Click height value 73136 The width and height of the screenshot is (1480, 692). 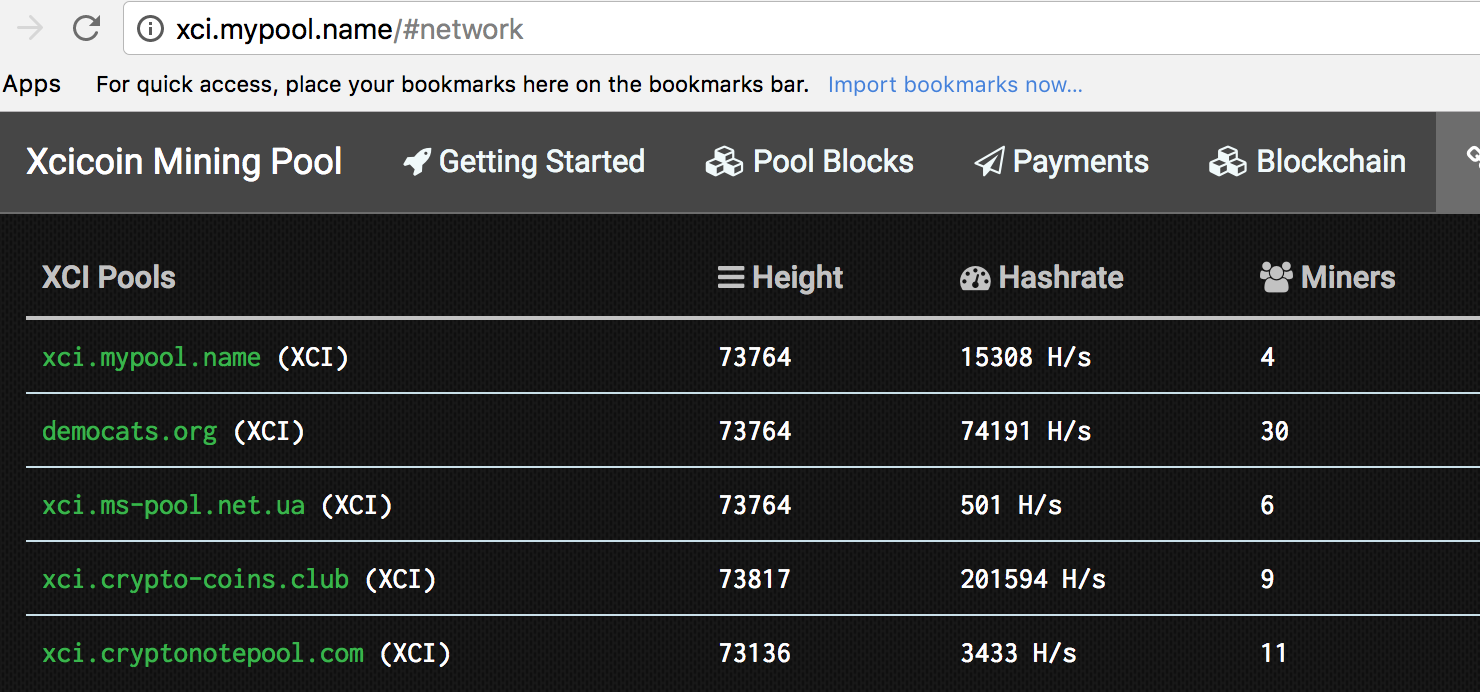pos(755,653)
